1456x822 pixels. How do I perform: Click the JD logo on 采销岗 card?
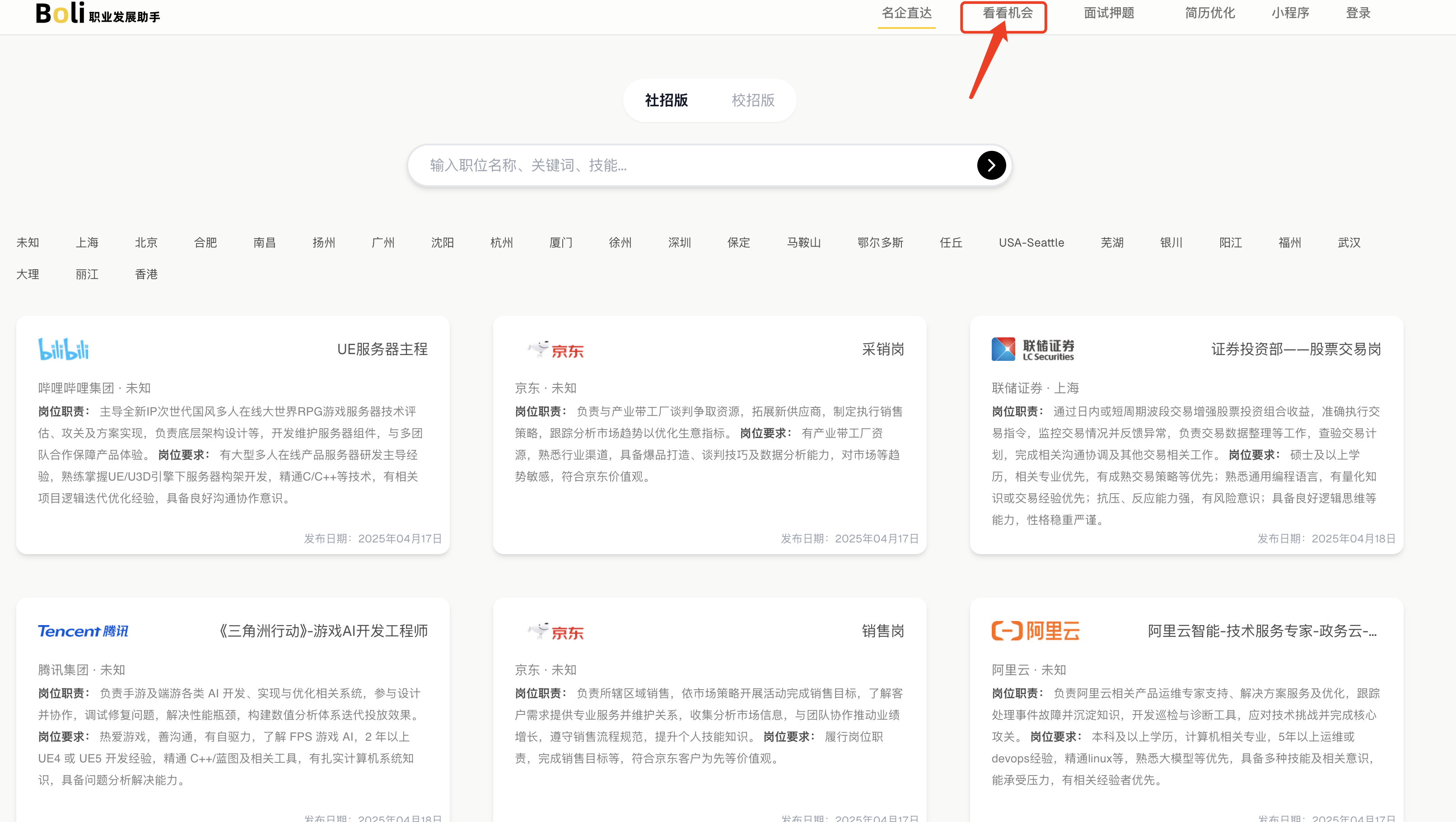(555, 350)
